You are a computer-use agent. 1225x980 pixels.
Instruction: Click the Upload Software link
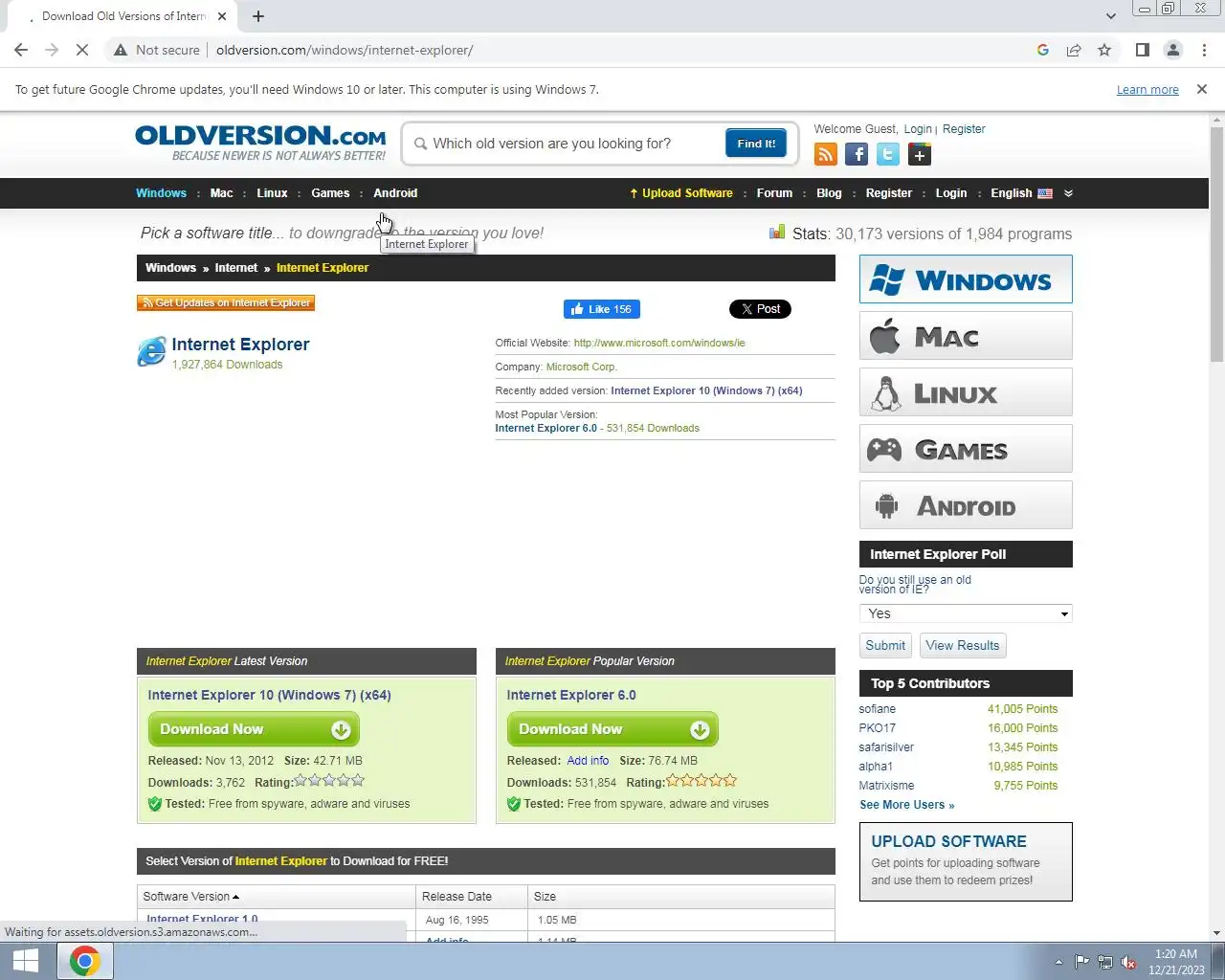[x=680, y=193]
